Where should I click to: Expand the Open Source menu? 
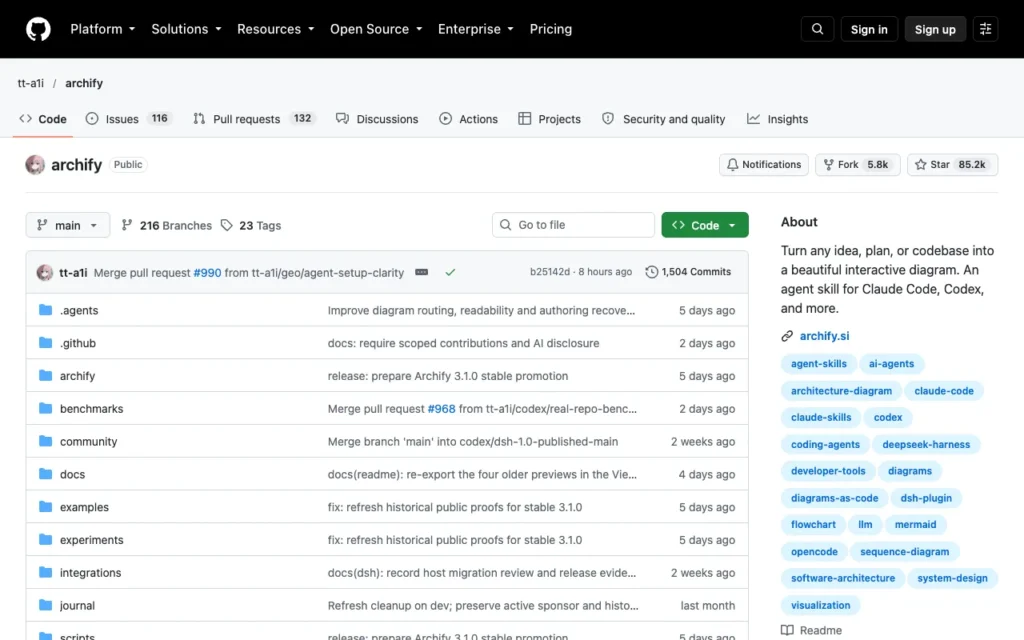point(376,29)
